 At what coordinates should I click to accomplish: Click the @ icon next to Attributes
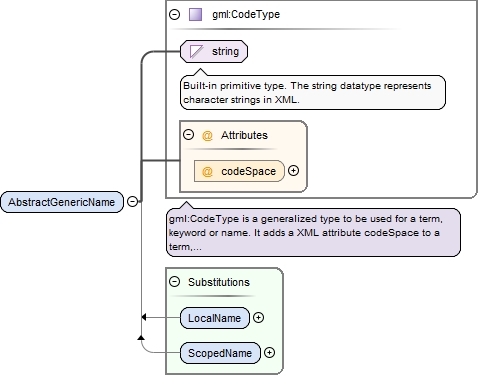[x=207, y=135]
